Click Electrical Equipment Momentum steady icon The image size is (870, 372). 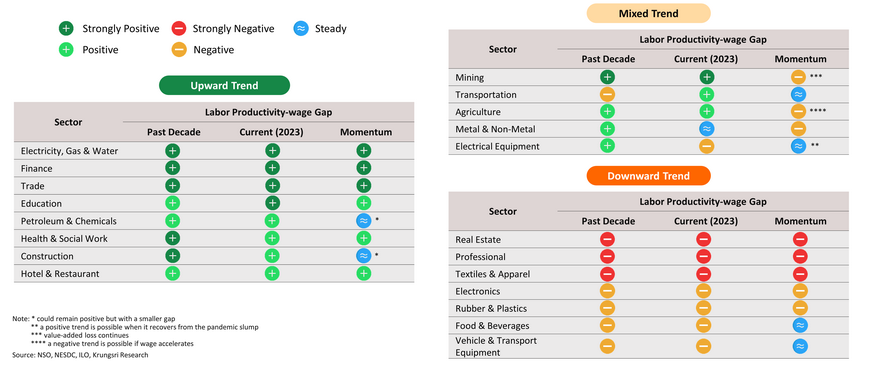pyautogui.click(x=798, y=147)
